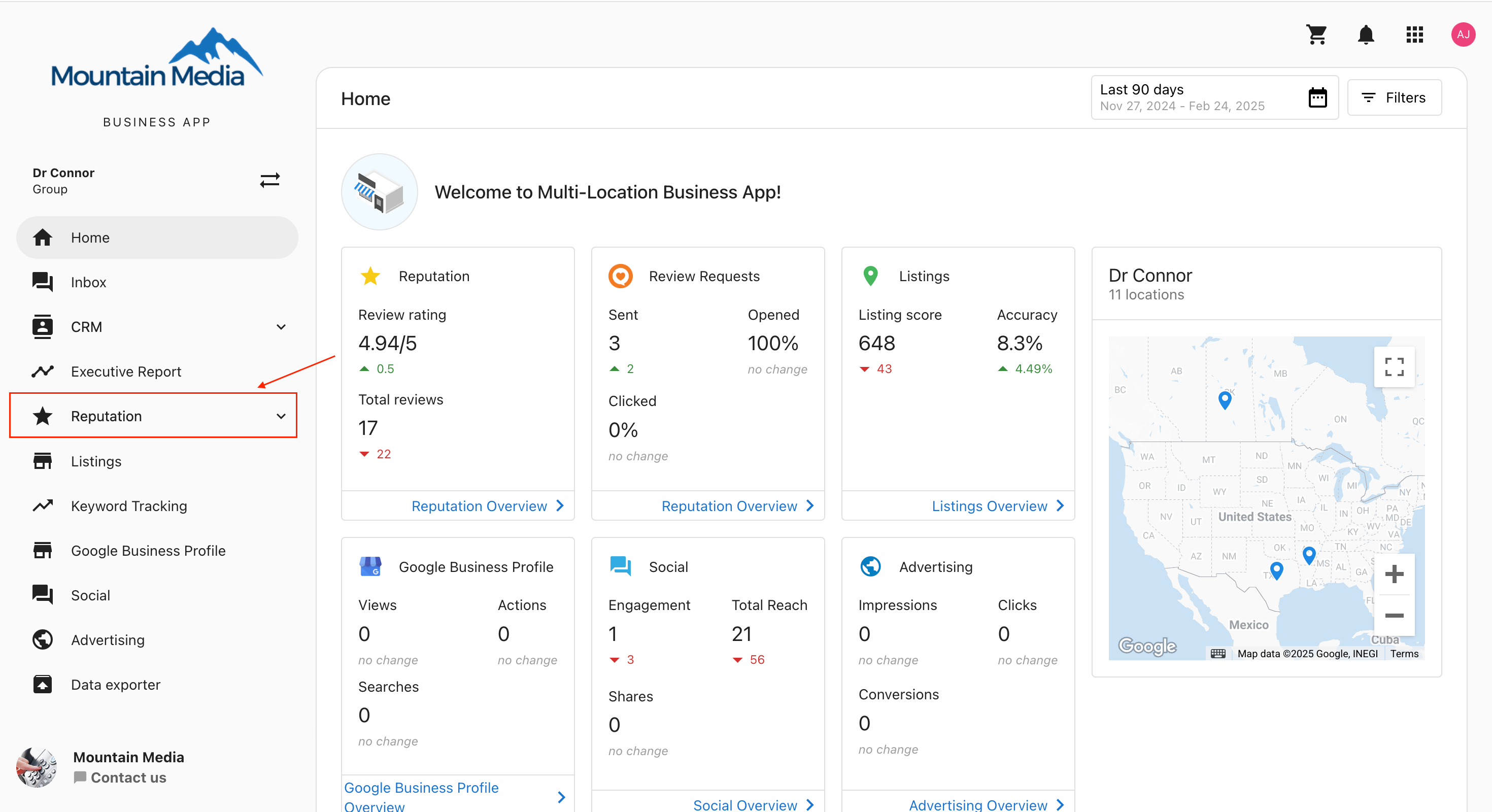Click the map Terms link
The width and height of the screenshot is (1492, 812).
[1404, 653]
